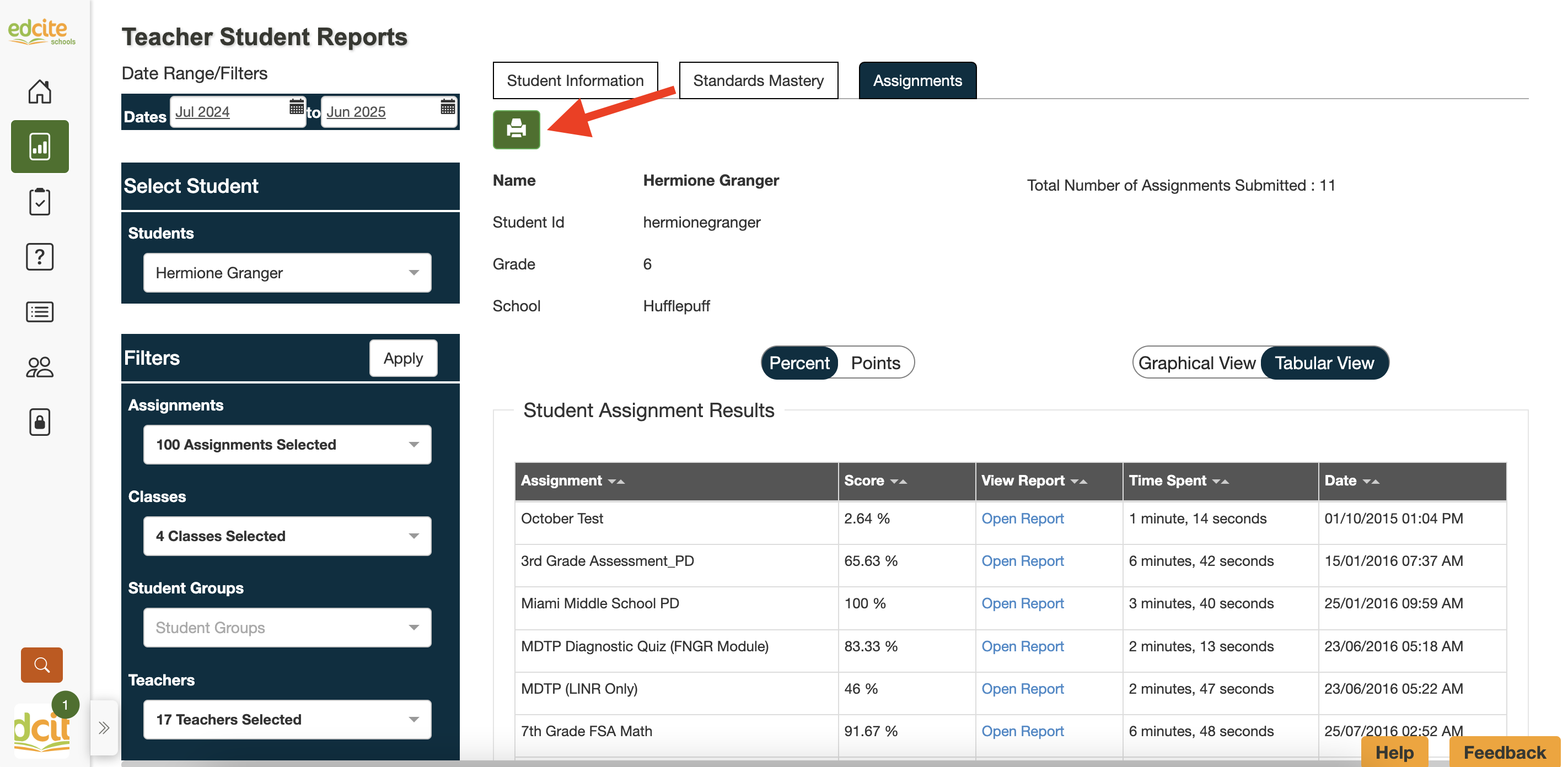
Task: Open the Standards Mastery tab
Action: [x=758, y=80]
